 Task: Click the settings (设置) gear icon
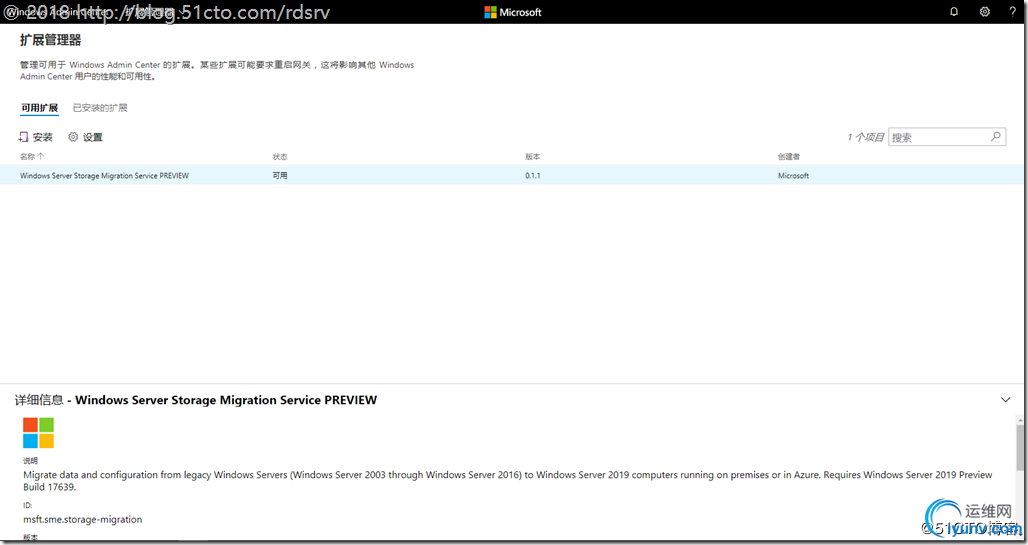click(x=73, y=136)
